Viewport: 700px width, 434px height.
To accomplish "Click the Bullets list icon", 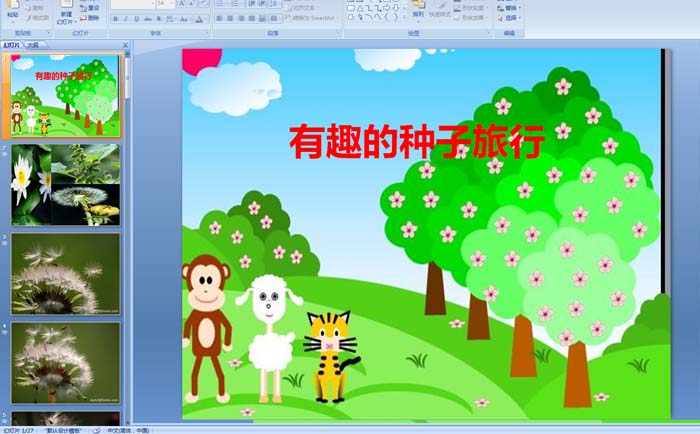I will [221, 4].
